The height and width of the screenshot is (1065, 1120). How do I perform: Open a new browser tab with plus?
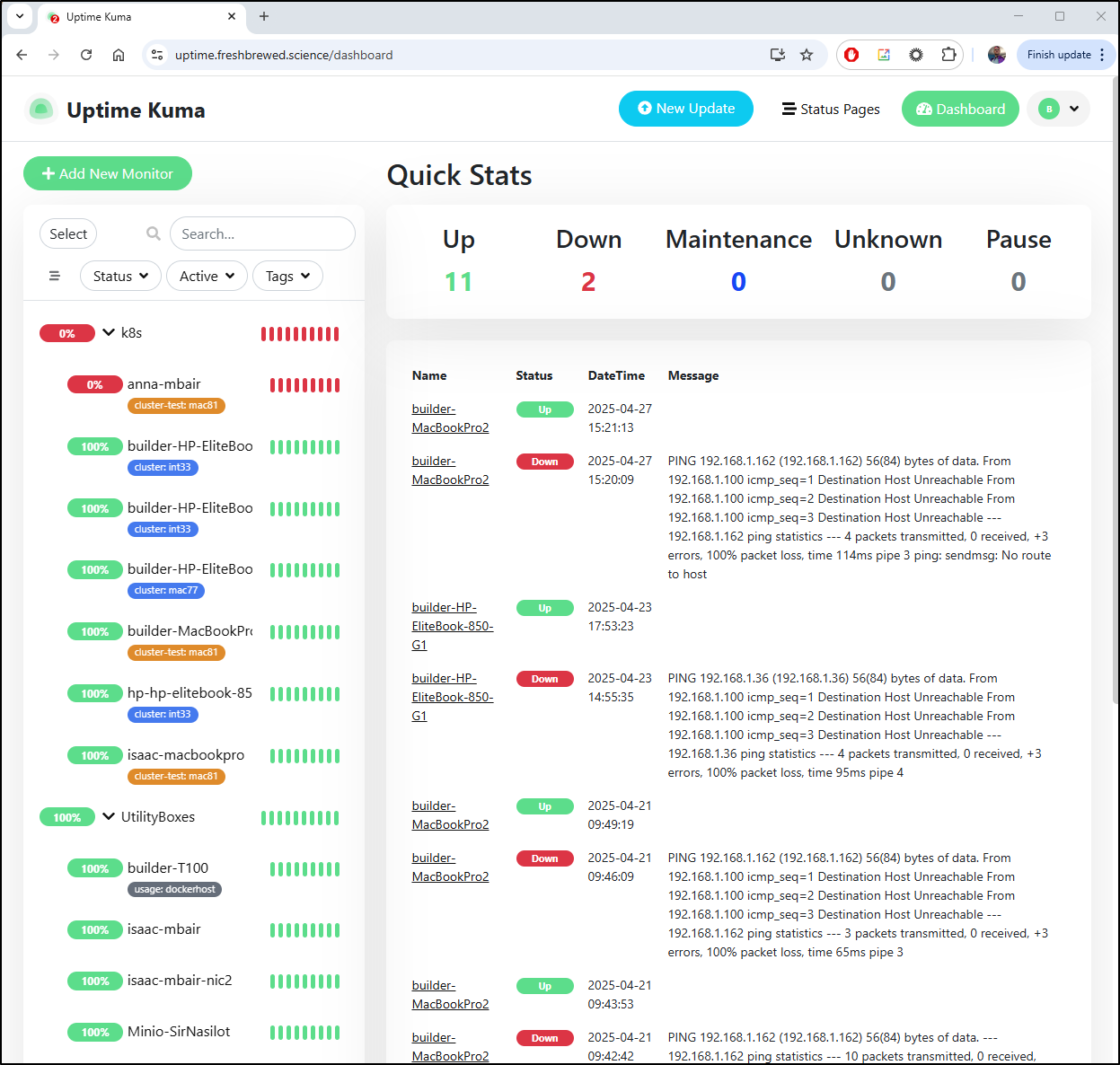(x=264, y=16)
